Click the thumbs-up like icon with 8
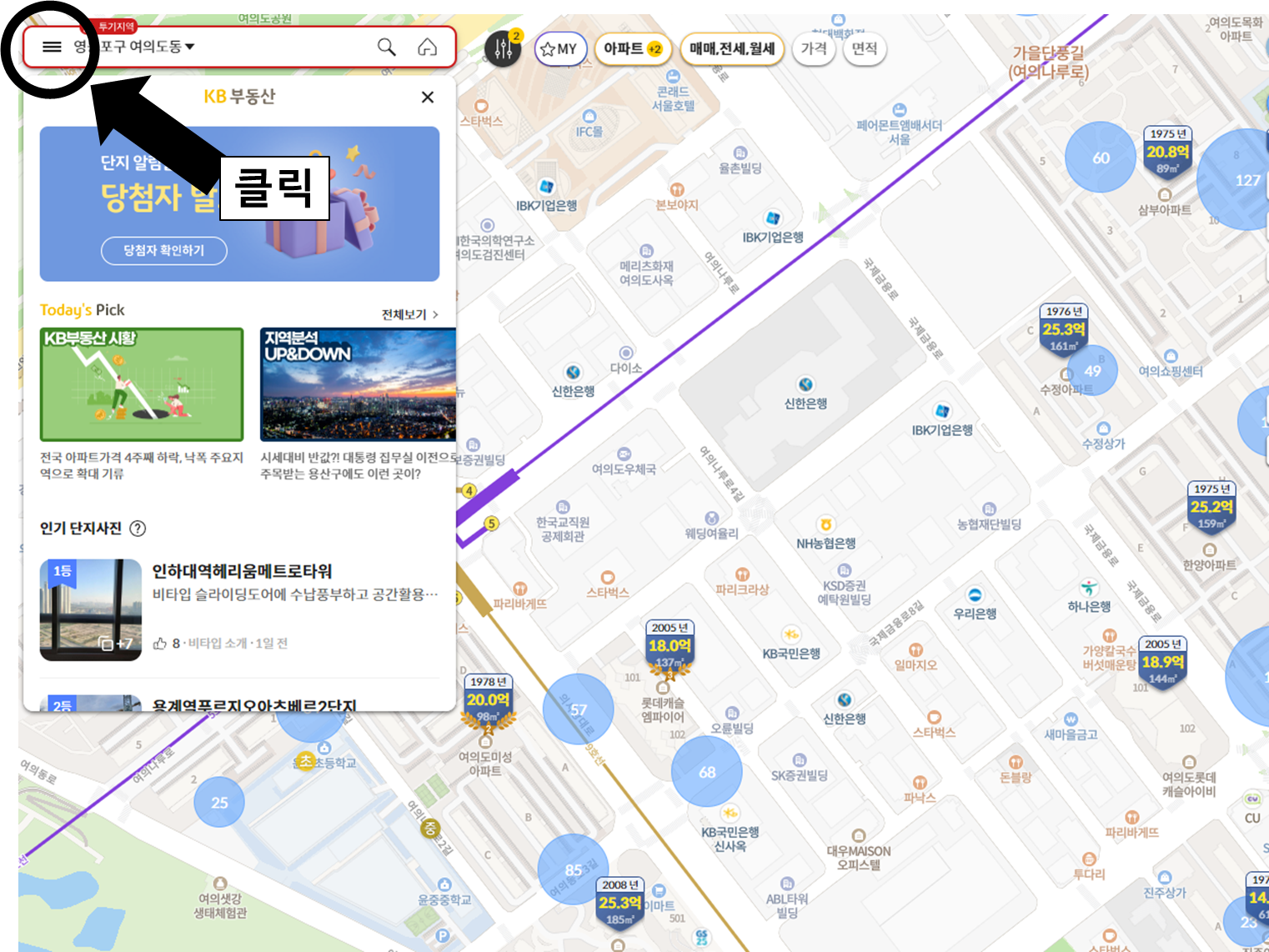Image resolution: width=1269 pixels, height=952 pixels. (x=160, y=644)
